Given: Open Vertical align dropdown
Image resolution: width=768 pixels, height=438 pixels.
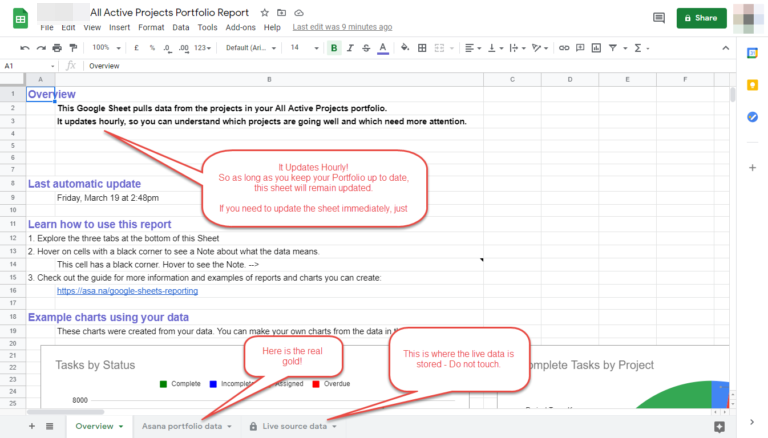Looking at the screenshot, I should coord(495,48).
